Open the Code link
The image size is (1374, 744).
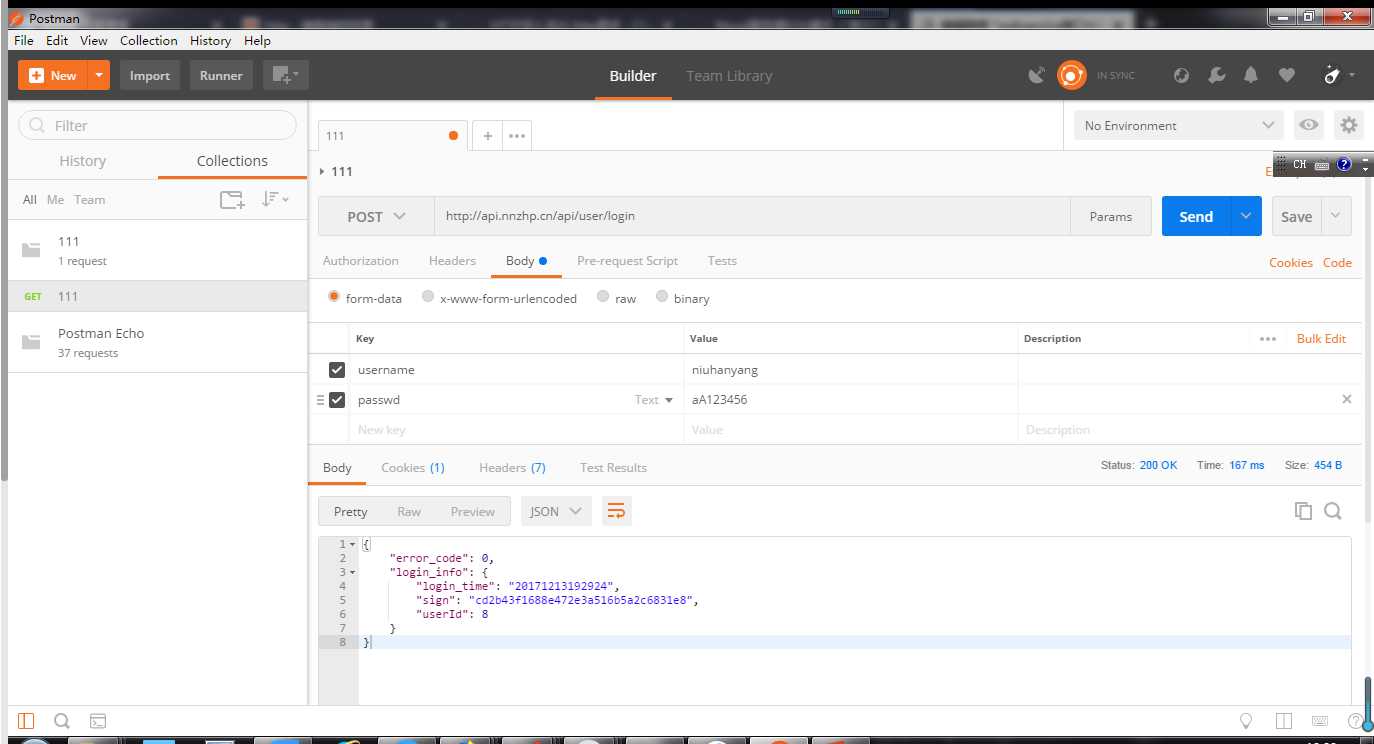pyautogui.click(x=1337, y=263)
